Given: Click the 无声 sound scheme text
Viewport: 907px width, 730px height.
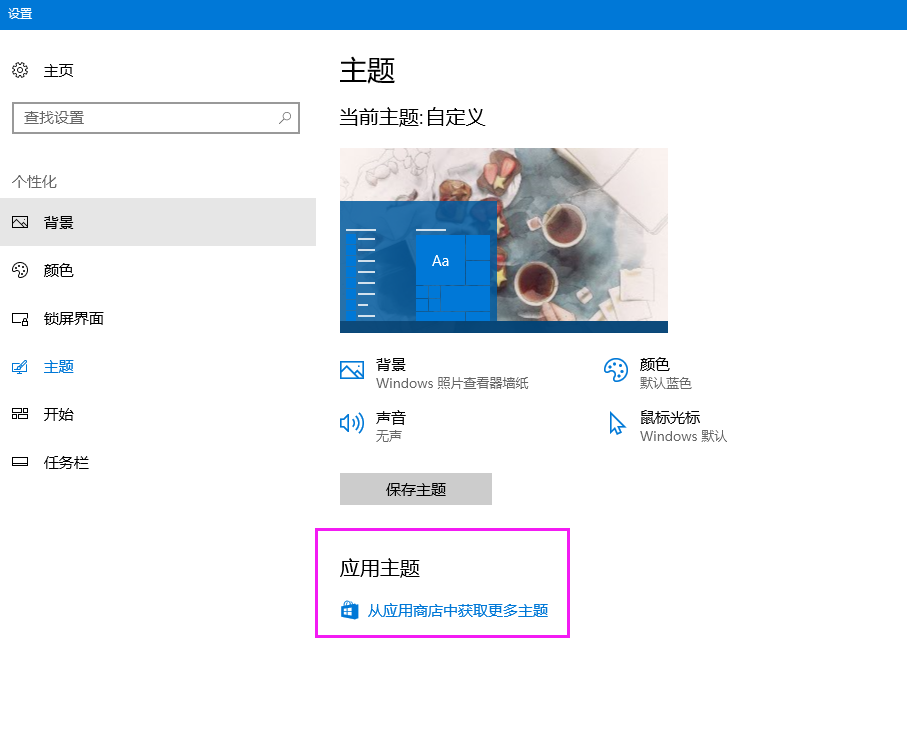Looking at the screenshot, I should coord(389,437).
